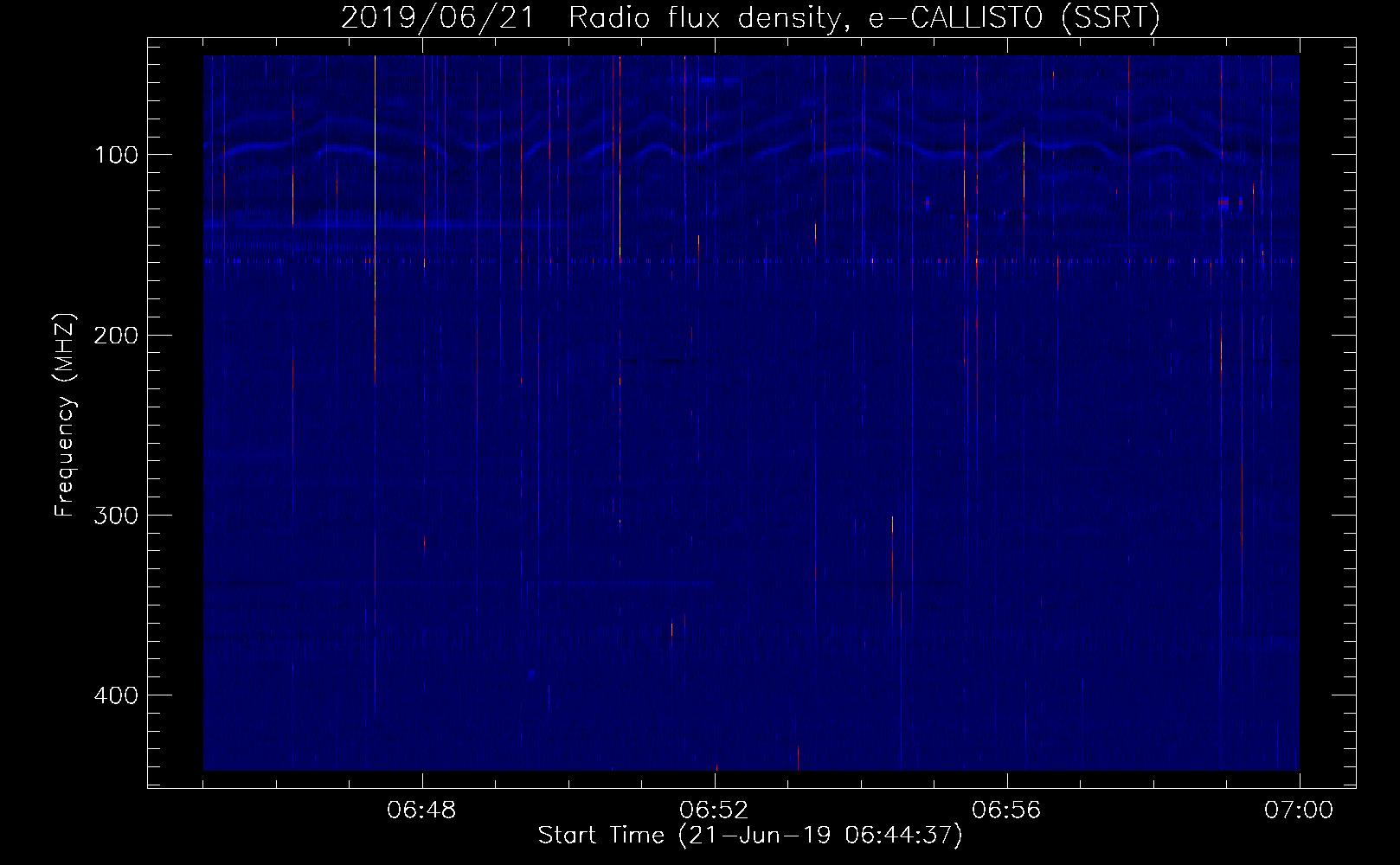Image resolution: width=1400 pixels, height=865 pixels.
Task: Click the 'Frequency (MHZ)' y-axis label
Action: point(65,415)
